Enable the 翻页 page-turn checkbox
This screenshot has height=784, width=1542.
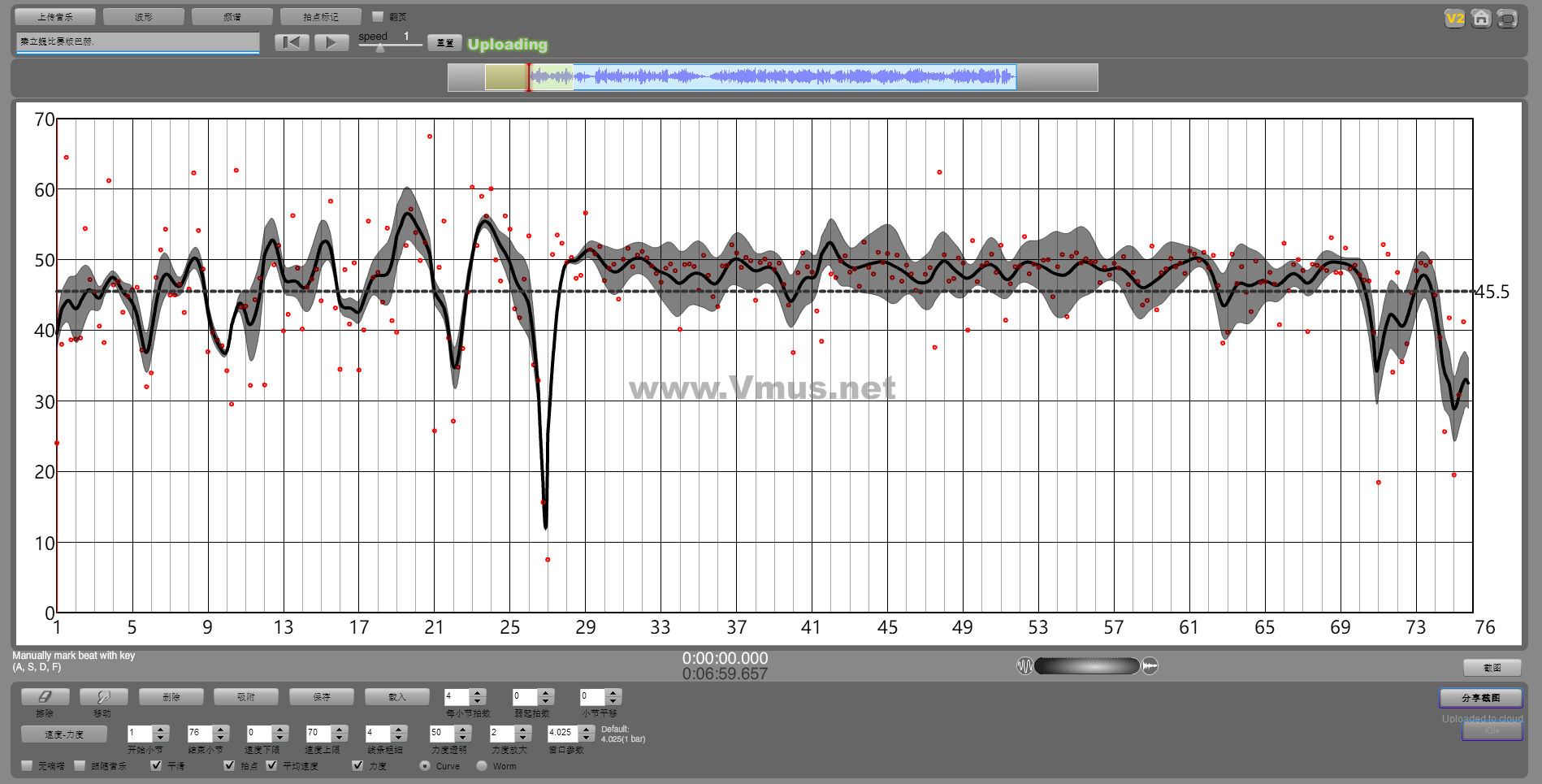point(378,16)
